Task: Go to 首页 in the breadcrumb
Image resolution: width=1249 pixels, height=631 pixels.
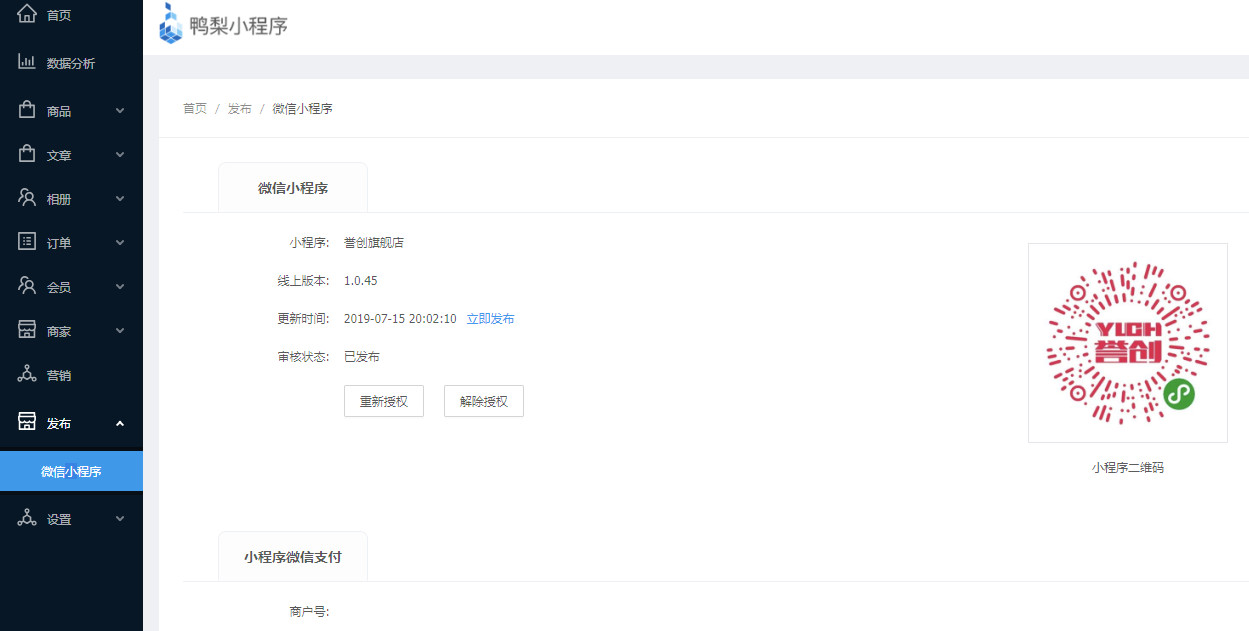Action: pyautogui.click(x=195, y=109)
